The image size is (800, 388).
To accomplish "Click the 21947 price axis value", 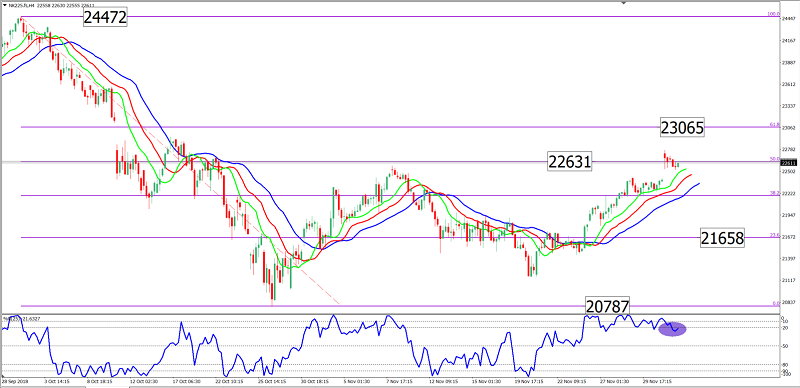I will [x=789, y=215].
